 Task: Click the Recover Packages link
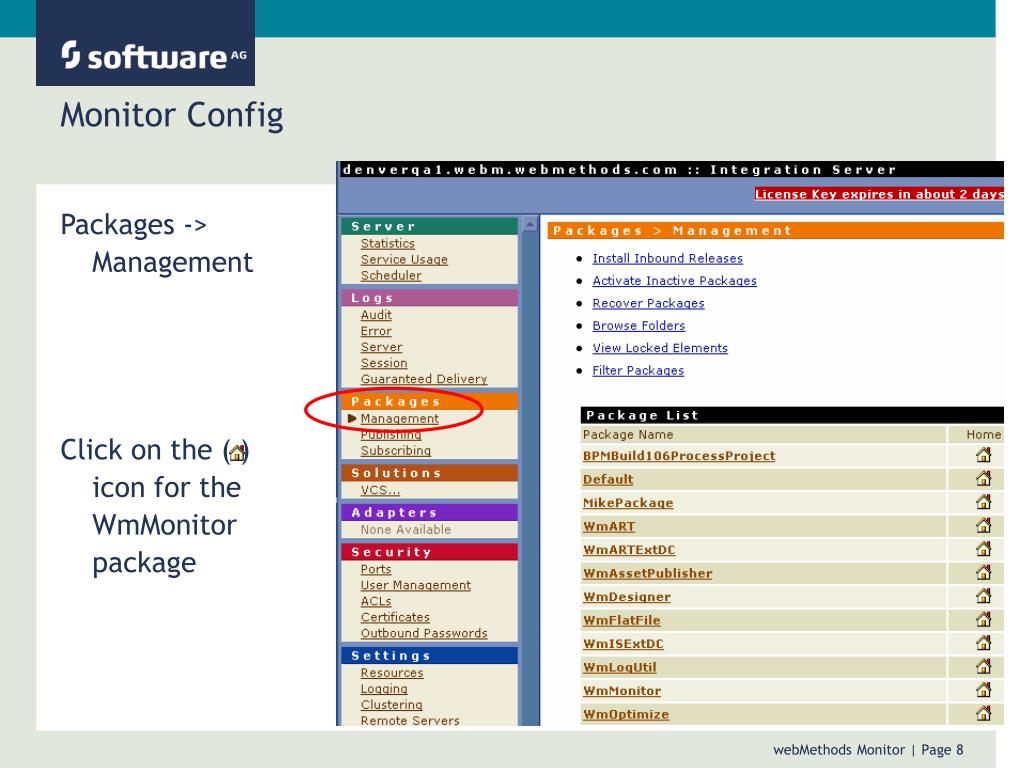pos(648,304)
